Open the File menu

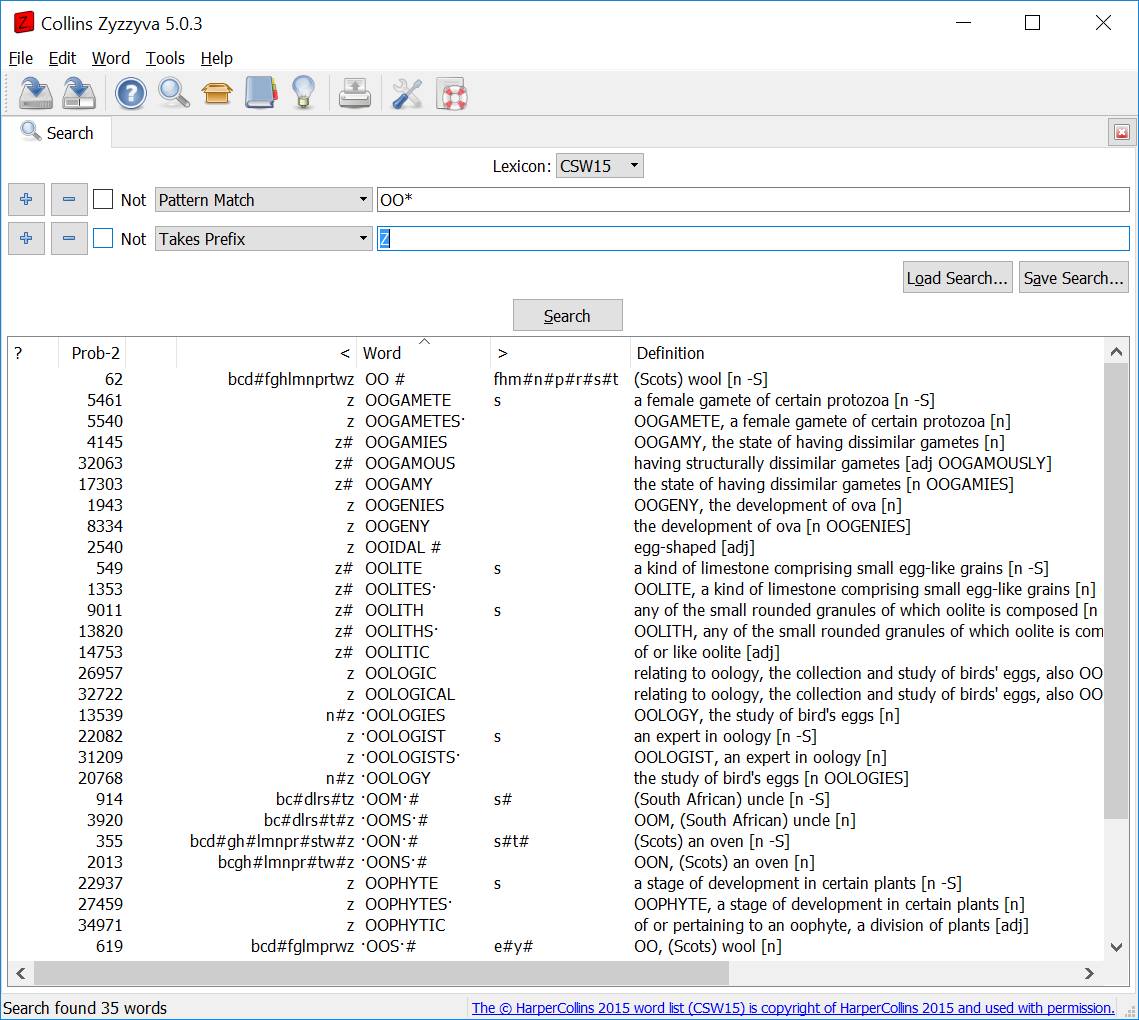tap(20, 58)
